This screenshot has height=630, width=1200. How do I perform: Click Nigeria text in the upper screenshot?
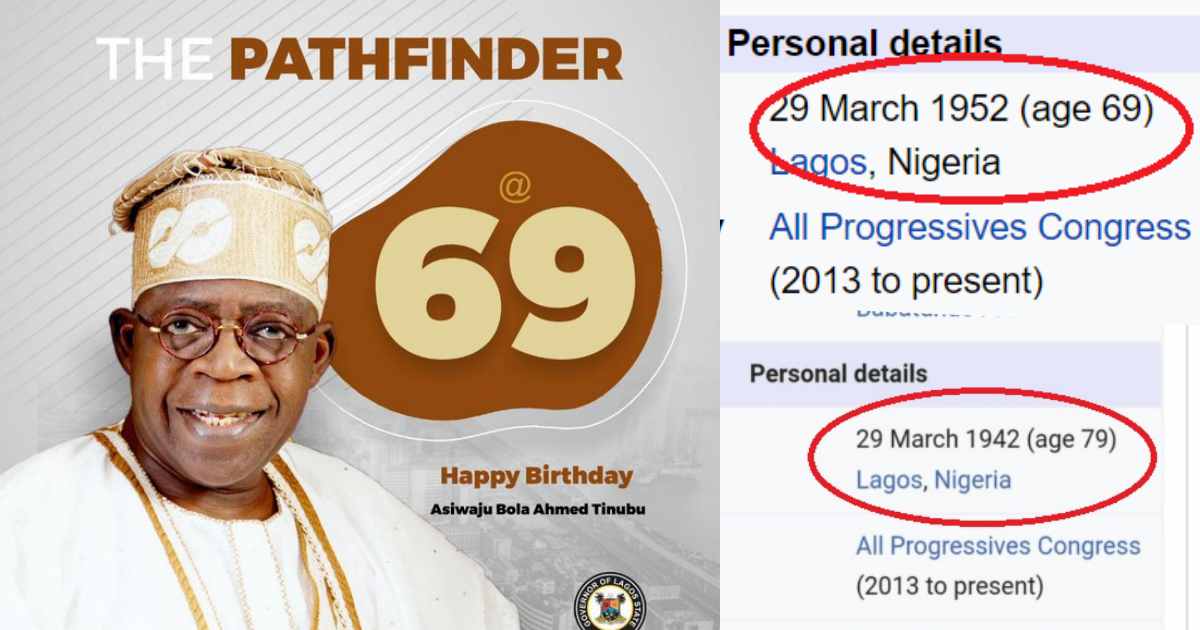(x=944, y=160)
